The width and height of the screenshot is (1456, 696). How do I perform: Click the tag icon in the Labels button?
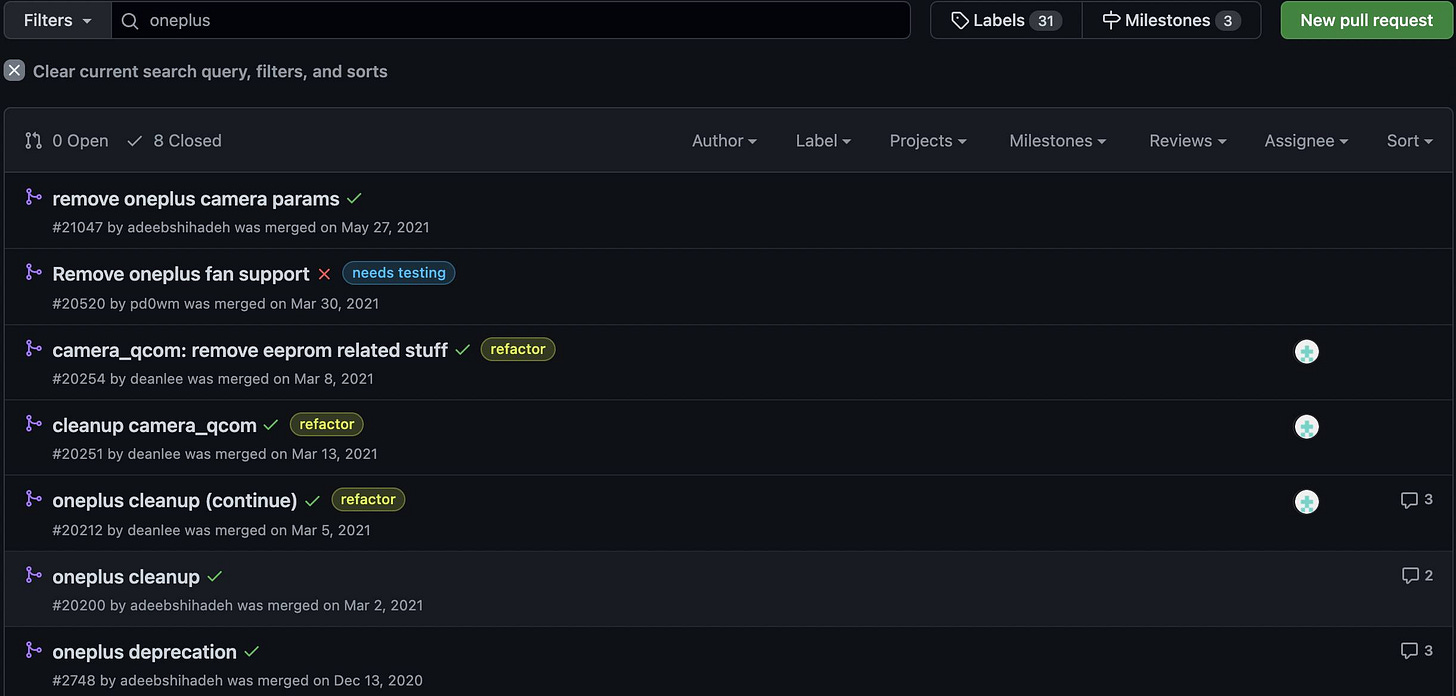959,20
